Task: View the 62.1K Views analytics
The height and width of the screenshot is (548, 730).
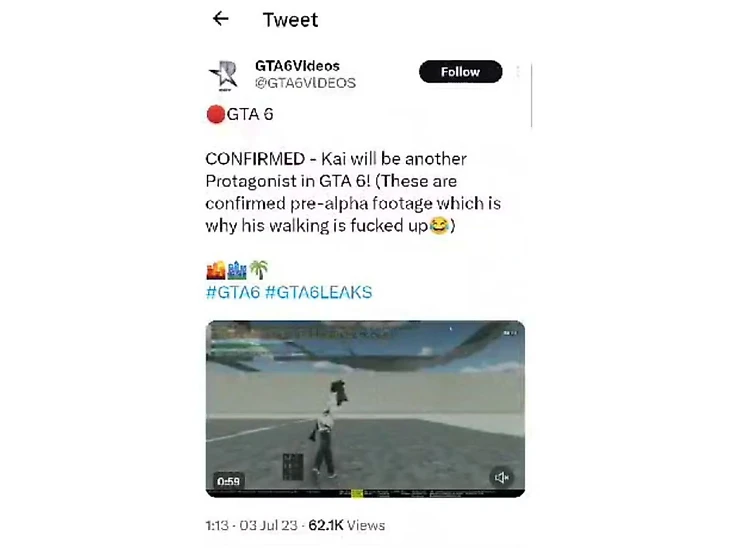Action: pos(346,525)
